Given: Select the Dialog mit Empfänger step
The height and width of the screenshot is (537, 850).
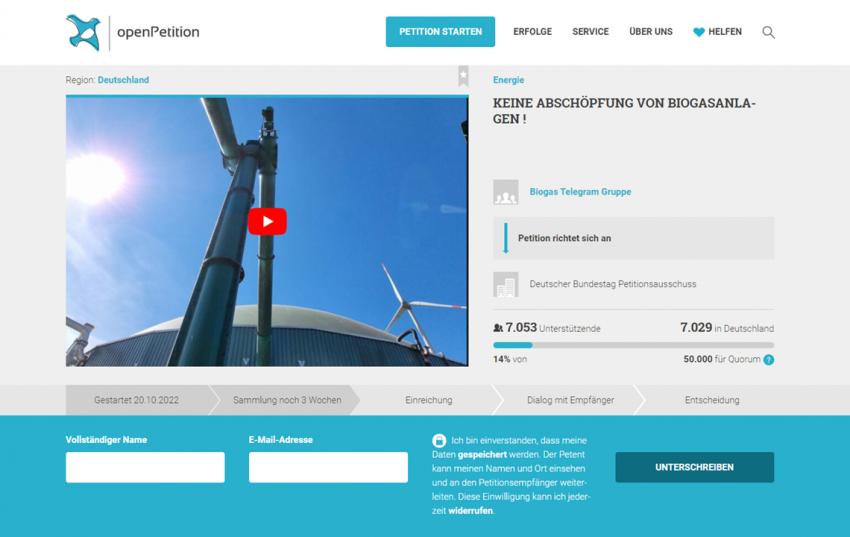Looking at the screenshot, I should (x=570, y=400).
